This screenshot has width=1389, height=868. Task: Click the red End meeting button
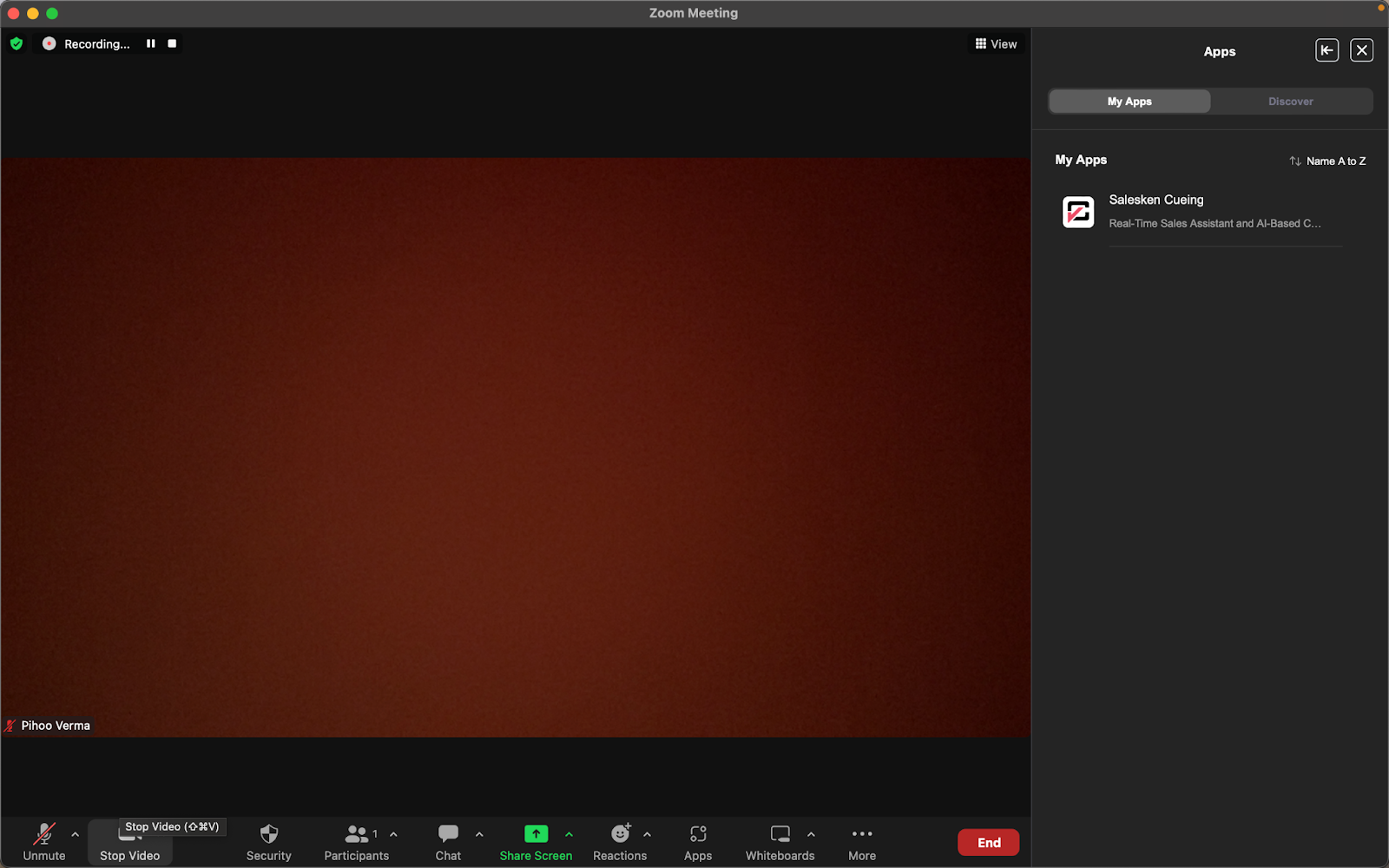click(989, 842)
